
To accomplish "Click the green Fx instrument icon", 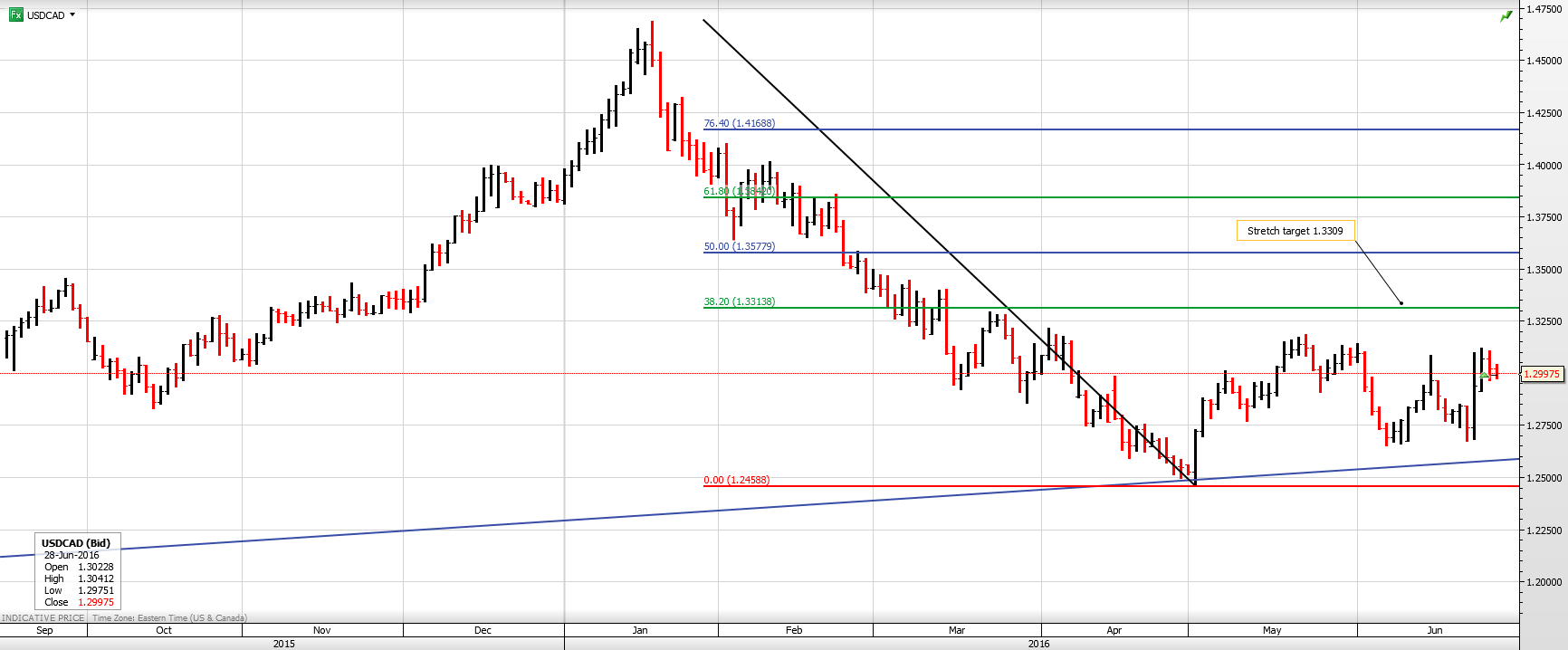I will (15, 14).
